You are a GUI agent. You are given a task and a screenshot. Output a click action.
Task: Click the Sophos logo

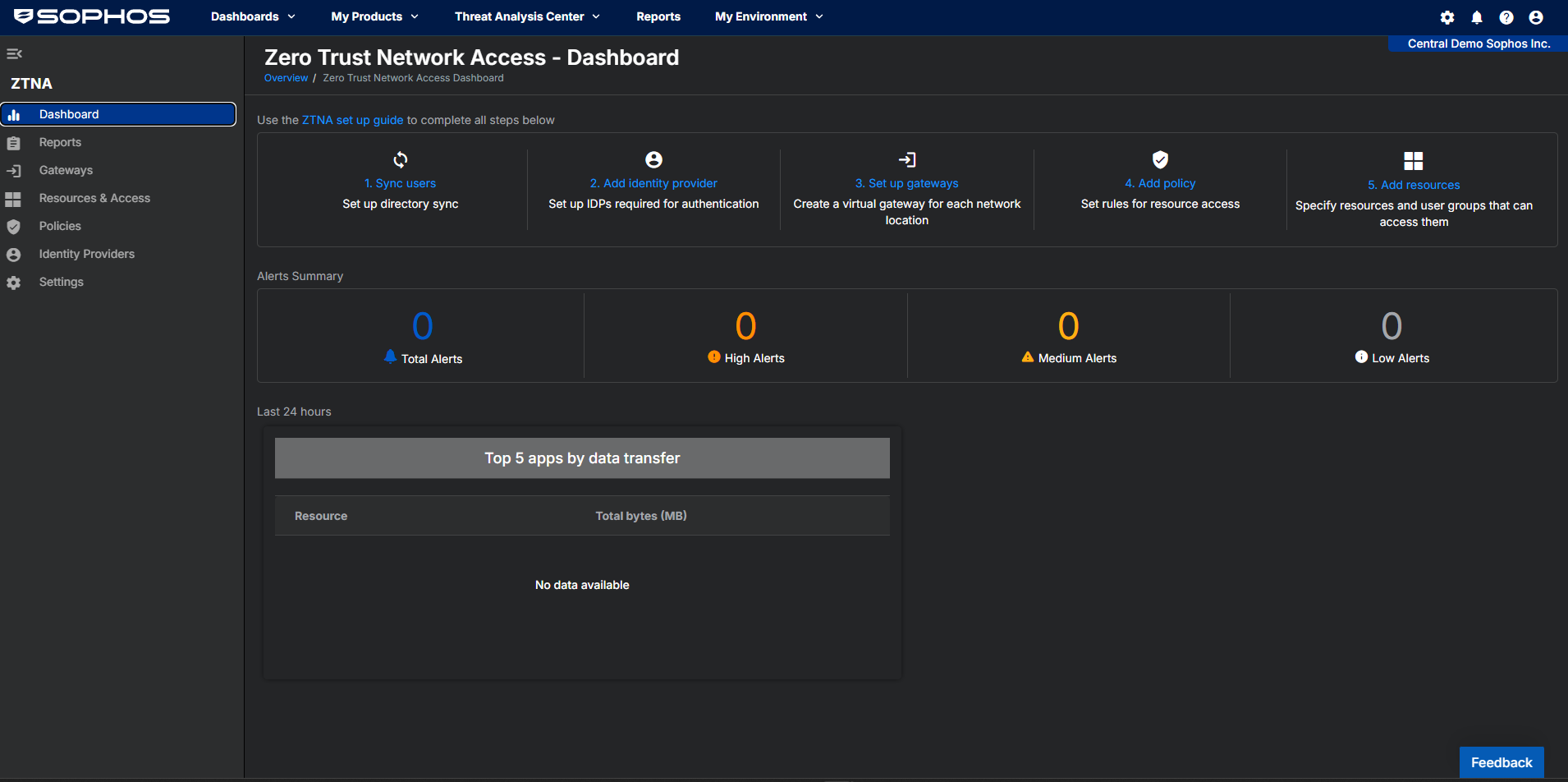92,16
